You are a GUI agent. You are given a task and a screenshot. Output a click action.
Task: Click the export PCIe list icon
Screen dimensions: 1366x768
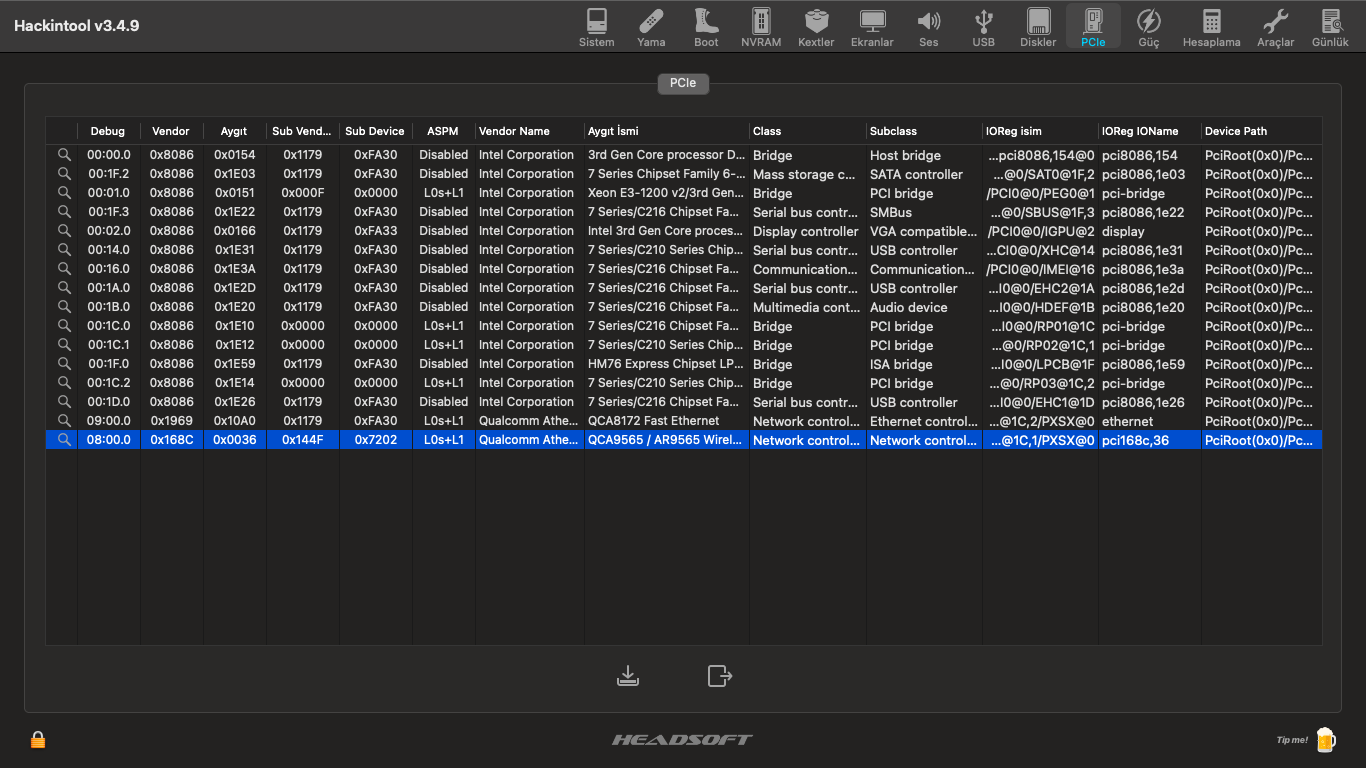720,676
